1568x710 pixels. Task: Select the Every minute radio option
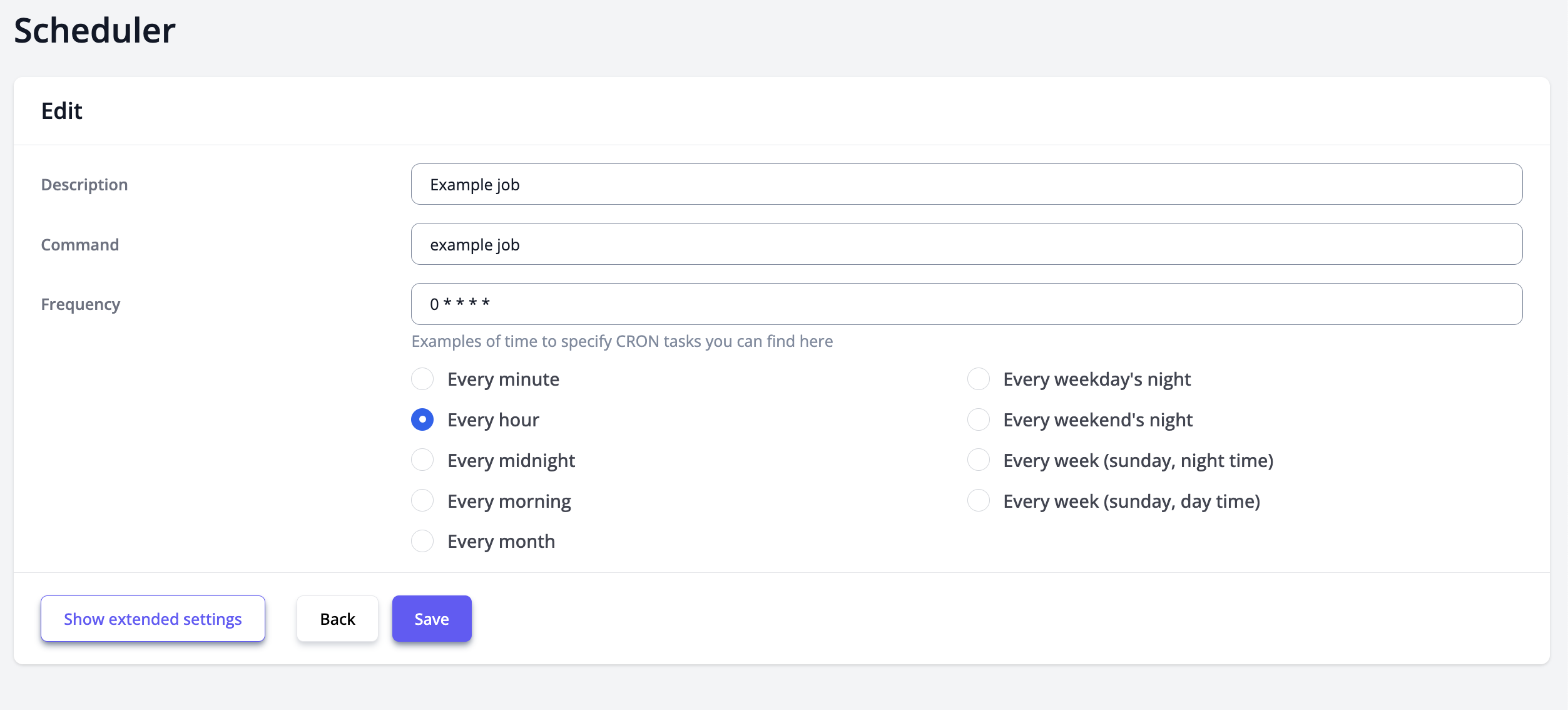pyautogui.click(x=422, y=379)
